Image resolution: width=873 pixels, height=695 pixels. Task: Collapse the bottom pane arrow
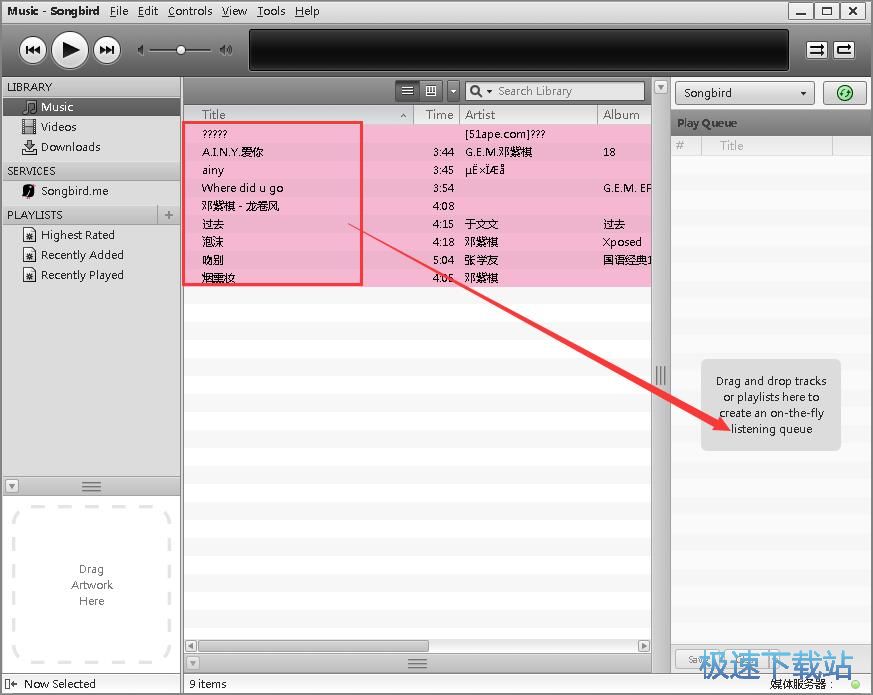click(193, 663)
